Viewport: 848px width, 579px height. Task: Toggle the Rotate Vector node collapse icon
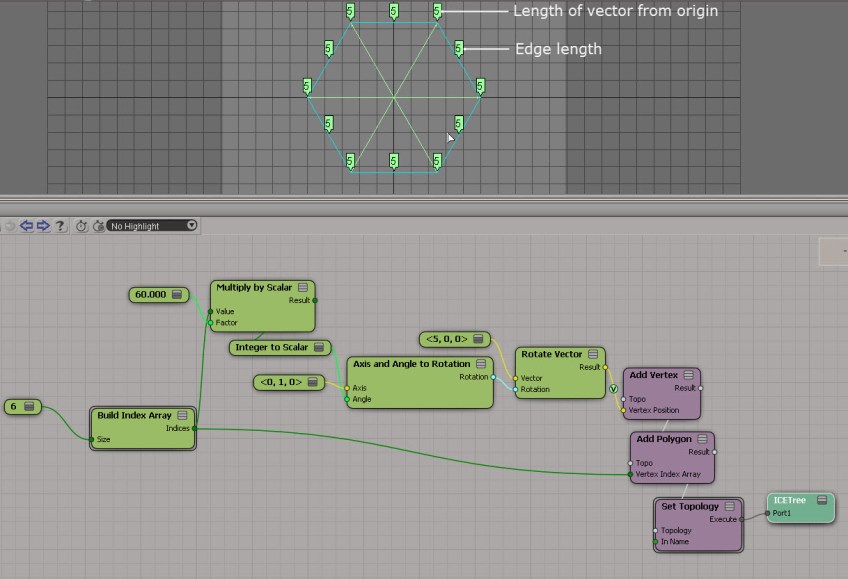(x=594, y=354)
